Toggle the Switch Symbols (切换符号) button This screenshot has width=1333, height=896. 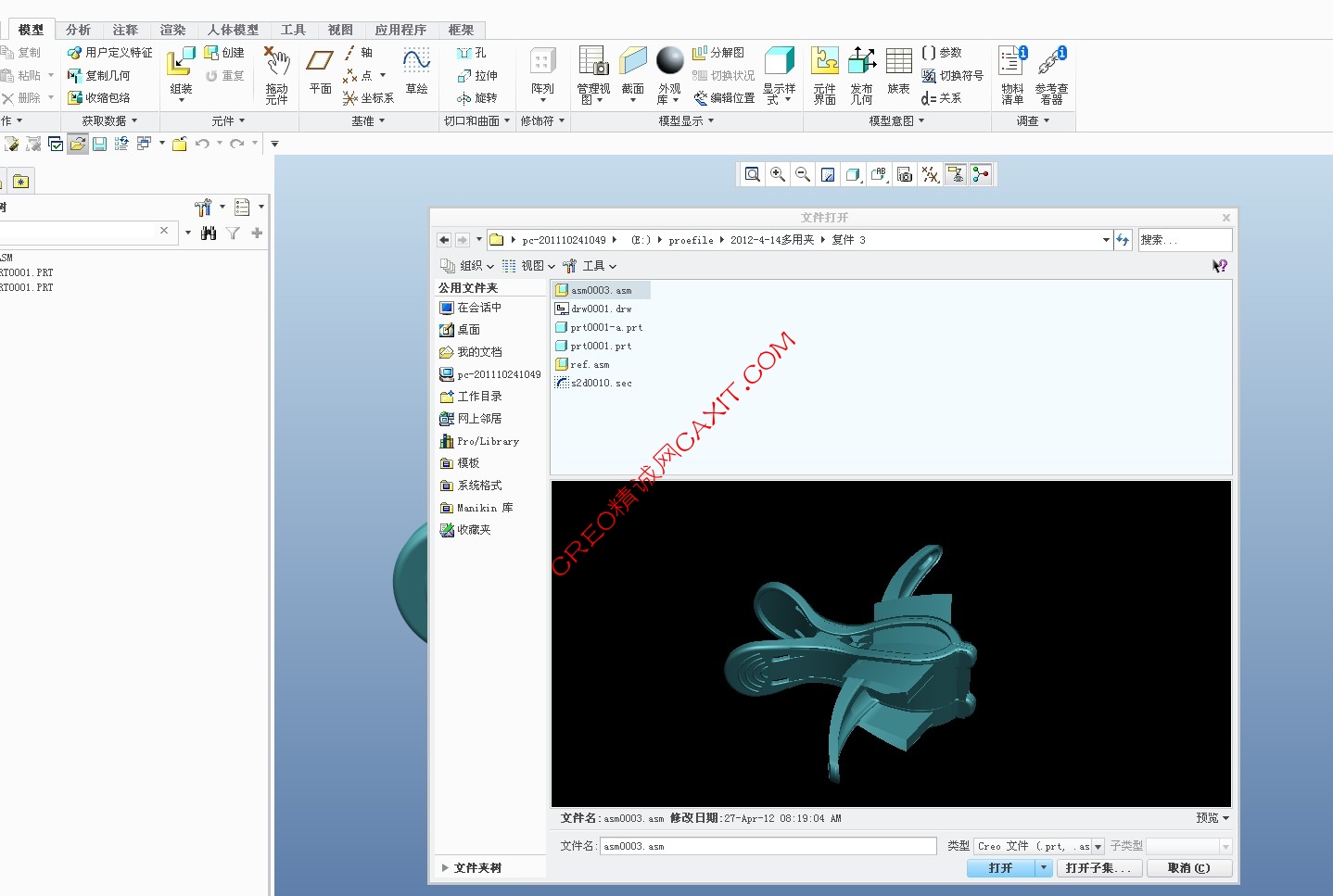(952, 76)
